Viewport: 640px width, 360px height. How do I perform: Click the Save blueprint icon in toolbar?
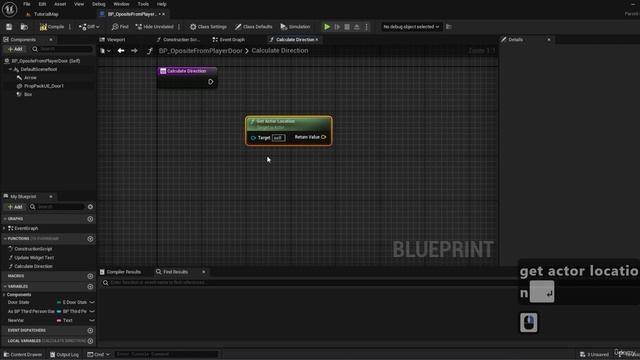(9, 27)
